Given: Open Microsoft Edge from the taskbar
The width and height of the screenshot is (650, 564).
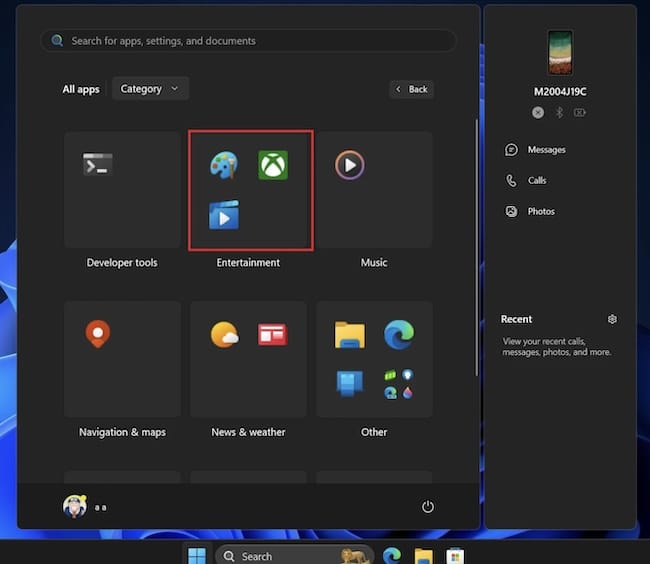Looking at the screenshot, I should [x=392, y=556].
